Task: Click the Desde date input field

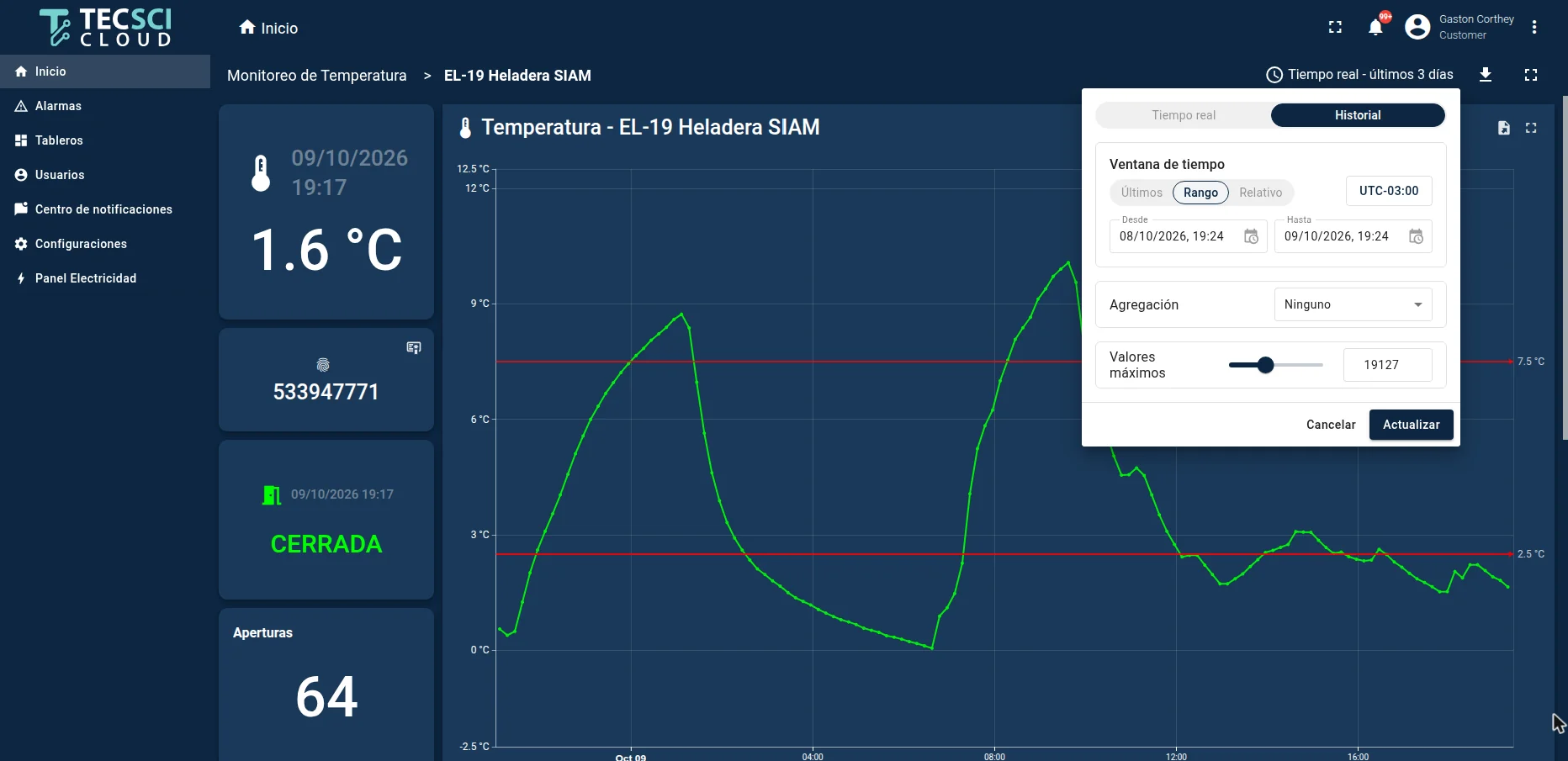Action: pyautogui.click(x=1188, y=236)
